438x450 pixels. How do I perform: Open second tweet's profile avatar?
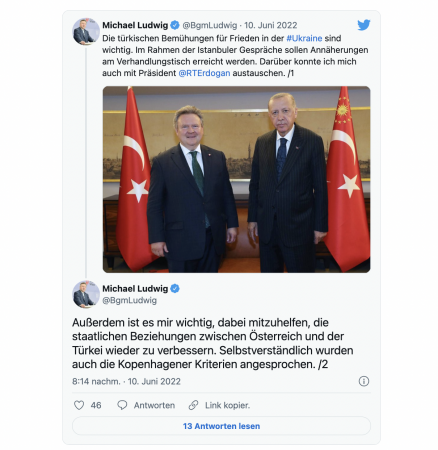86,294
